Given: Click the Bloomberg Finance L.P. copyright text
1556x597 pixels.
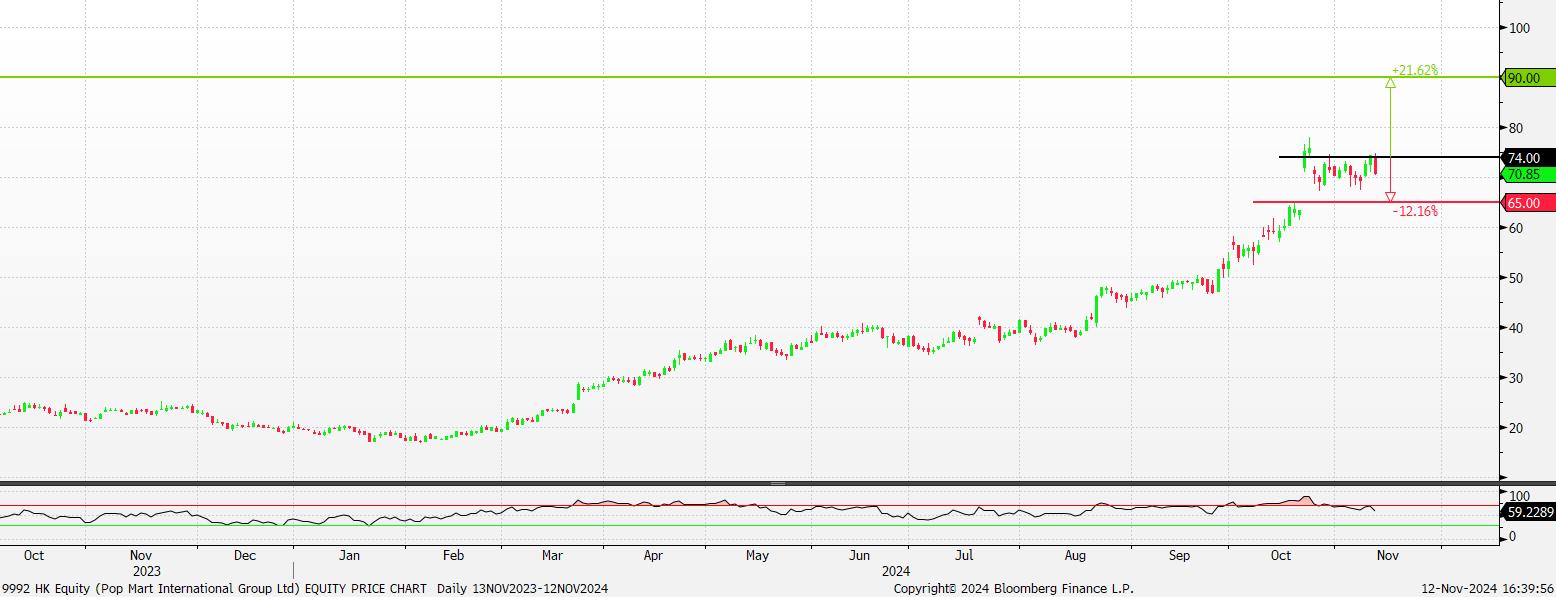Looking at the screenshot, I should click(x=1013, y=589).
